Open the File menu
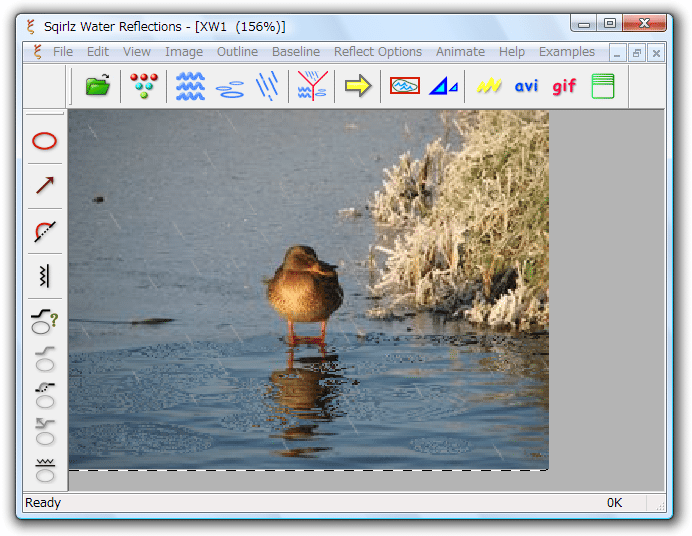This screenshot has width=692, height=536. pyautogui.click(x=63, y=52)
